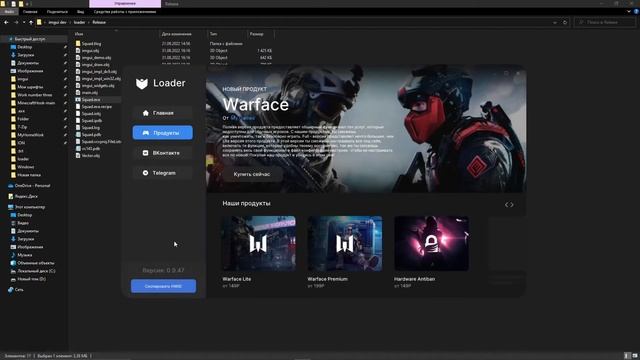Show next products with right chevron
The width and height of the screenshot is (640, 360).
tap(512, 204)
